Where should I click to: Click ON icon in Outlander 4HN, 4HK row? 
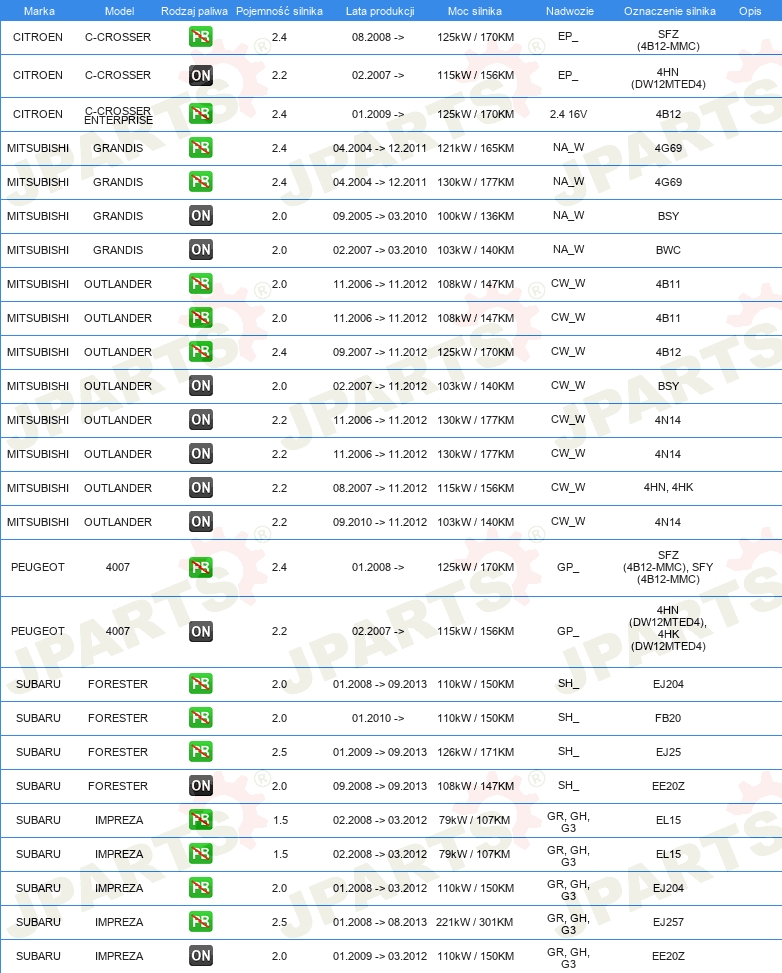coord(200,487)
